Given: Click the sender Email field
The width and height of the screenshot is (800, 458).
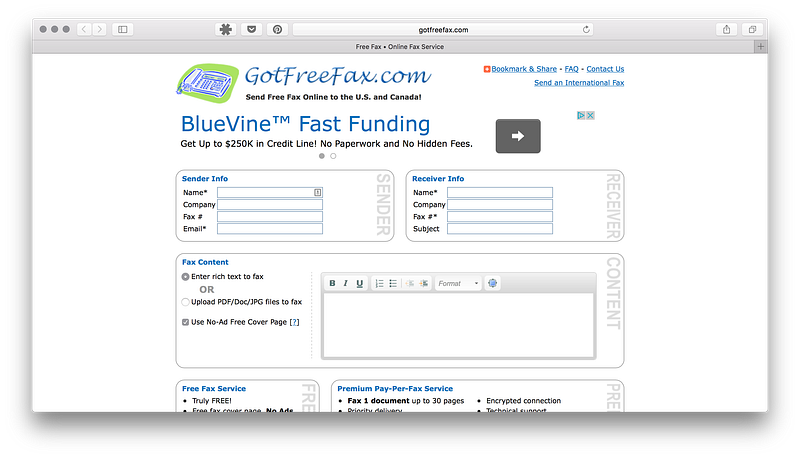Looking at the screenshot, I should click(x=270, y=229).
